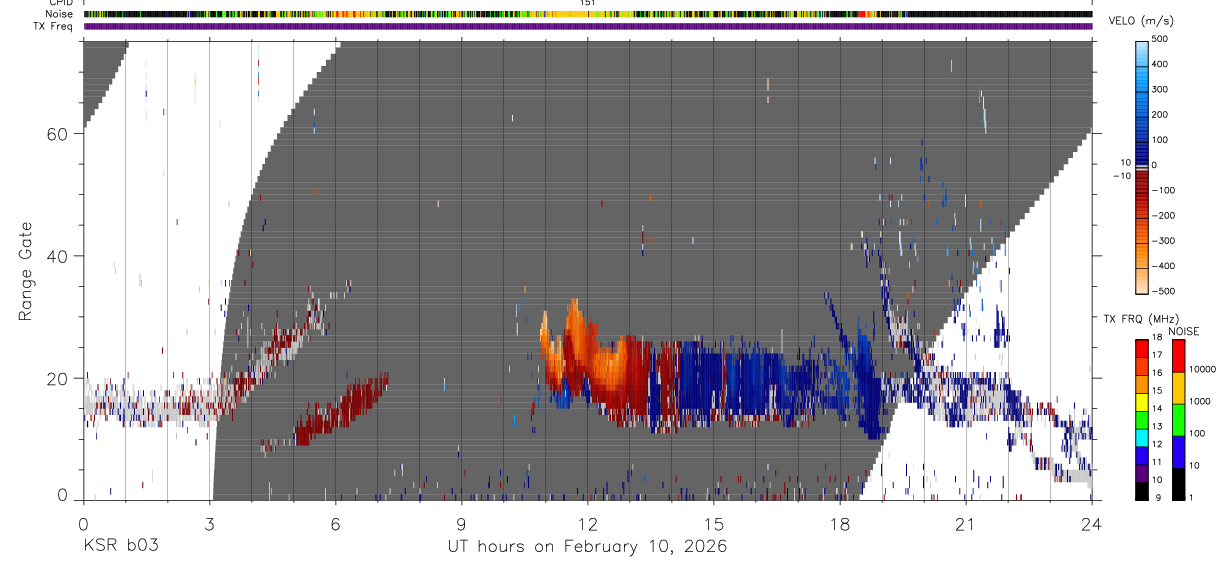Viewport: 1228px width, 567px height.
Task: Click the purple TX Freq strip above the plot
Action: (587, 26)
